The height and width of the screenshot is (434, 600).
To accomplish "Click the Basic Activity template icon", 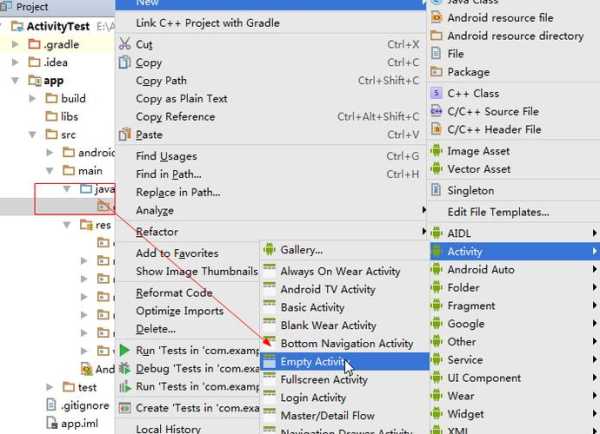I will (x=269, y=307).
